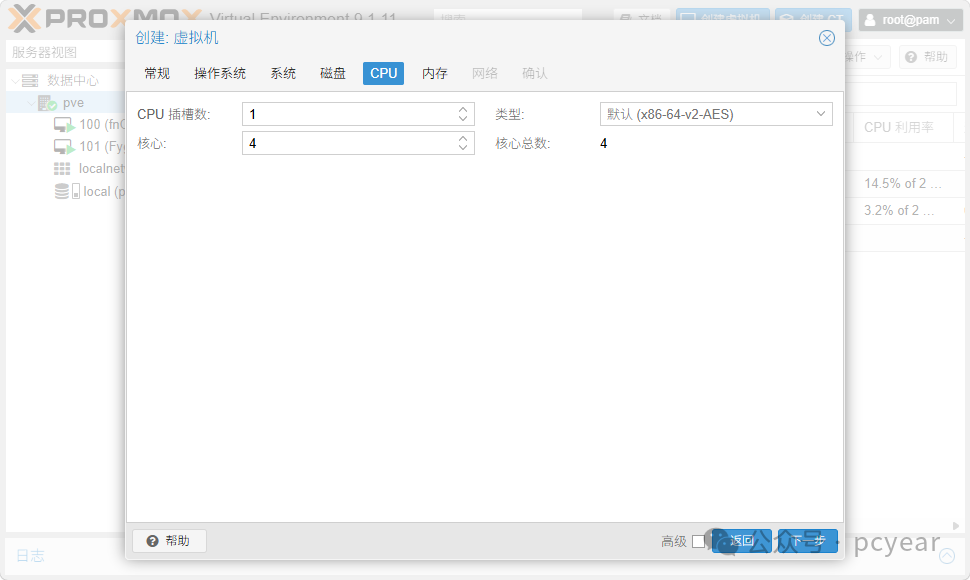The image size is (970, 580).
Task: Click the 日志 panel label
Action: tap(30, 555)
